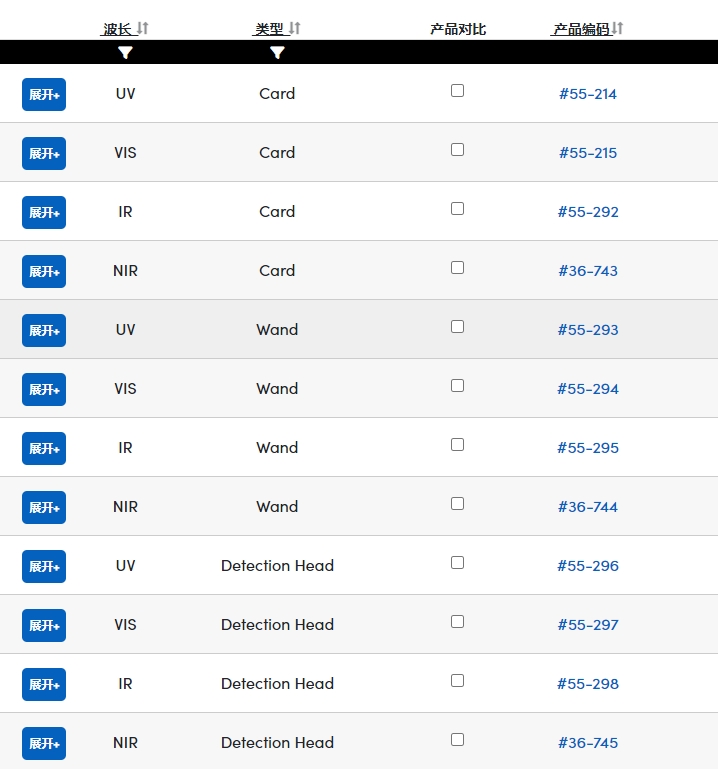Expand row for product #55-214
Image resolution: width=718 pixels, height=769 pixels.
click(x=44, y=95)
